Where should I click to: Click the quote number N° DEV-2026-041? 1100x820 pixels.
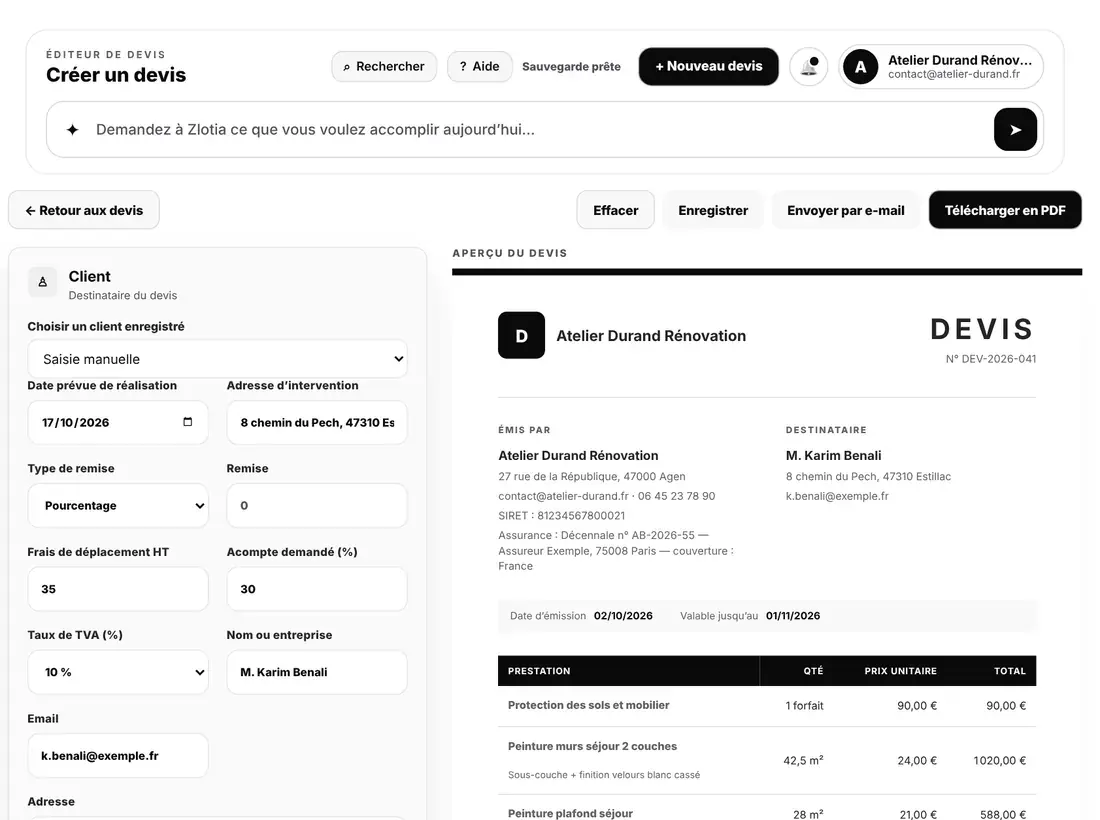click(991, 358)
